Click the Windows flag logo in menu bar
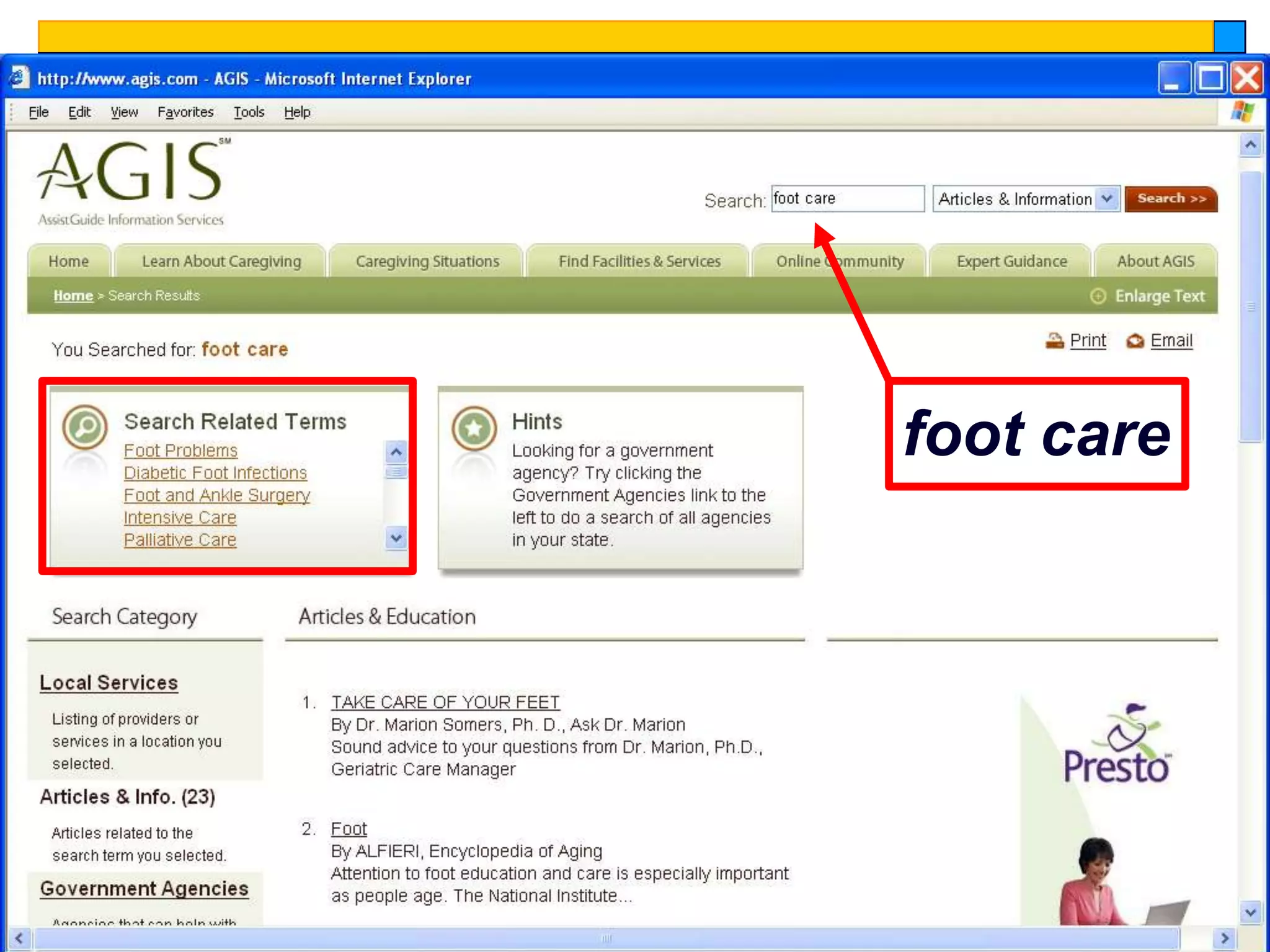The image size is (1270, 952). click(1242, 112)
